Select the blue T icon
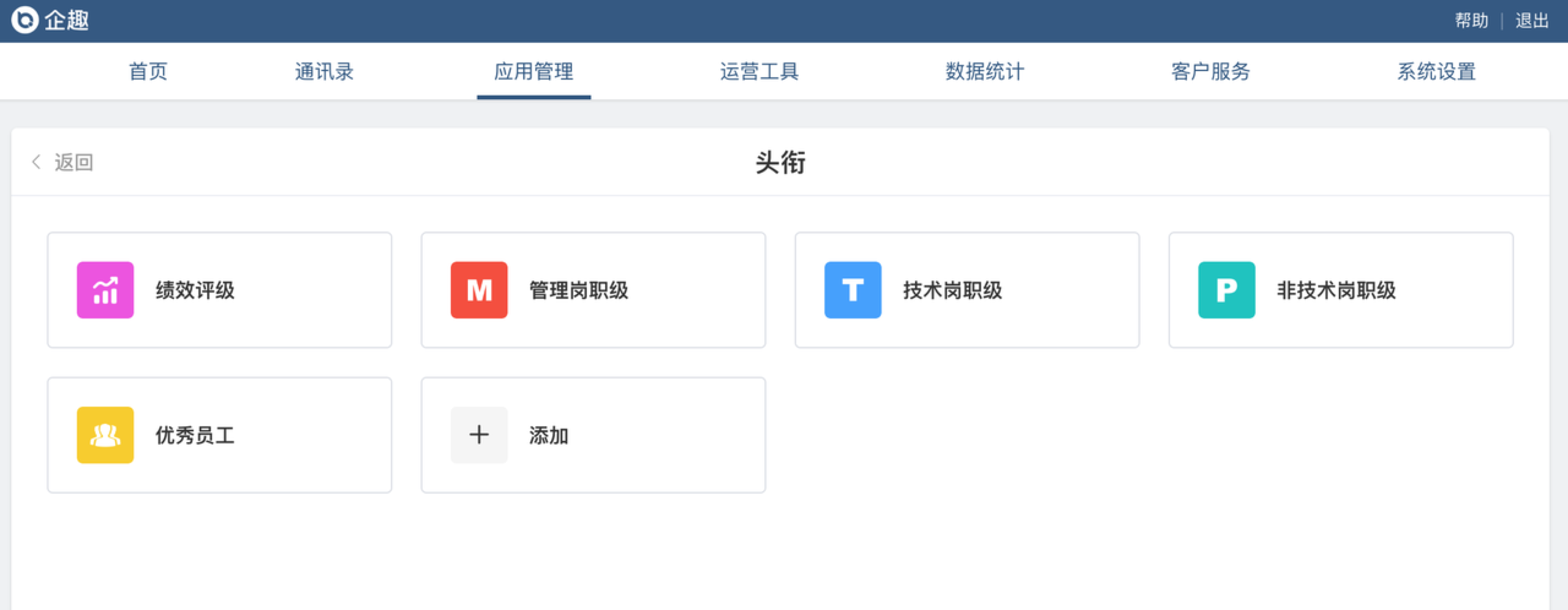 853,290
